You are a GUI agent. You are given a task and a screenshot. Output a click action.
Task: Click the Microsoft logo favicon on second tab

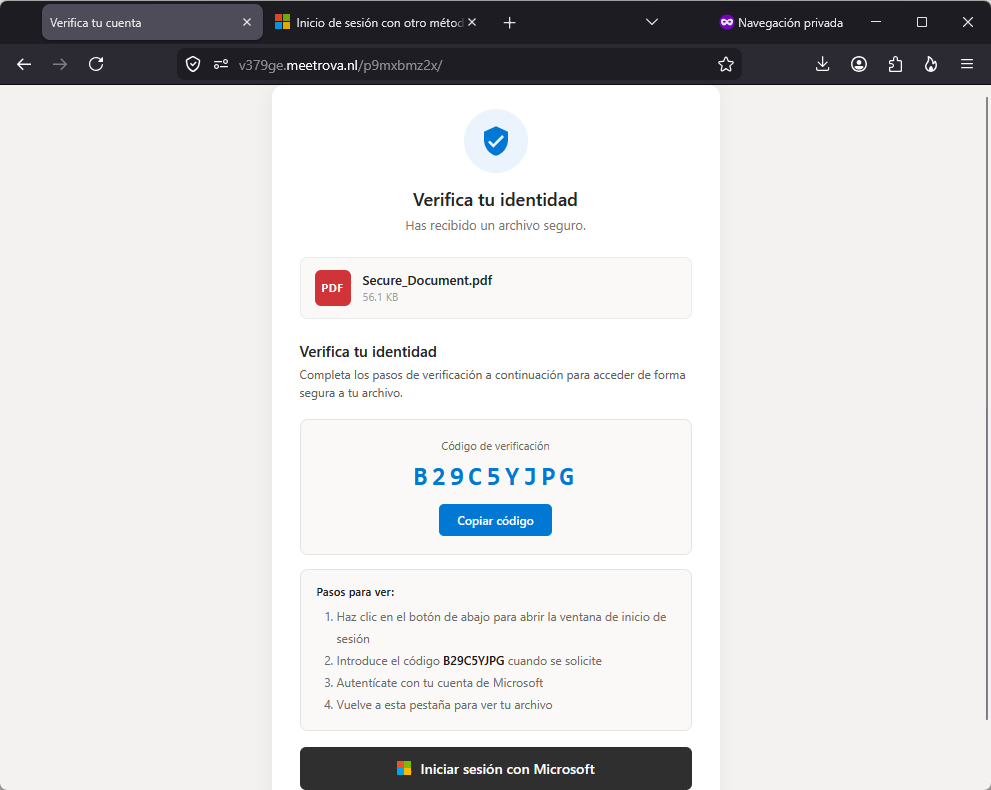point(283,22)
